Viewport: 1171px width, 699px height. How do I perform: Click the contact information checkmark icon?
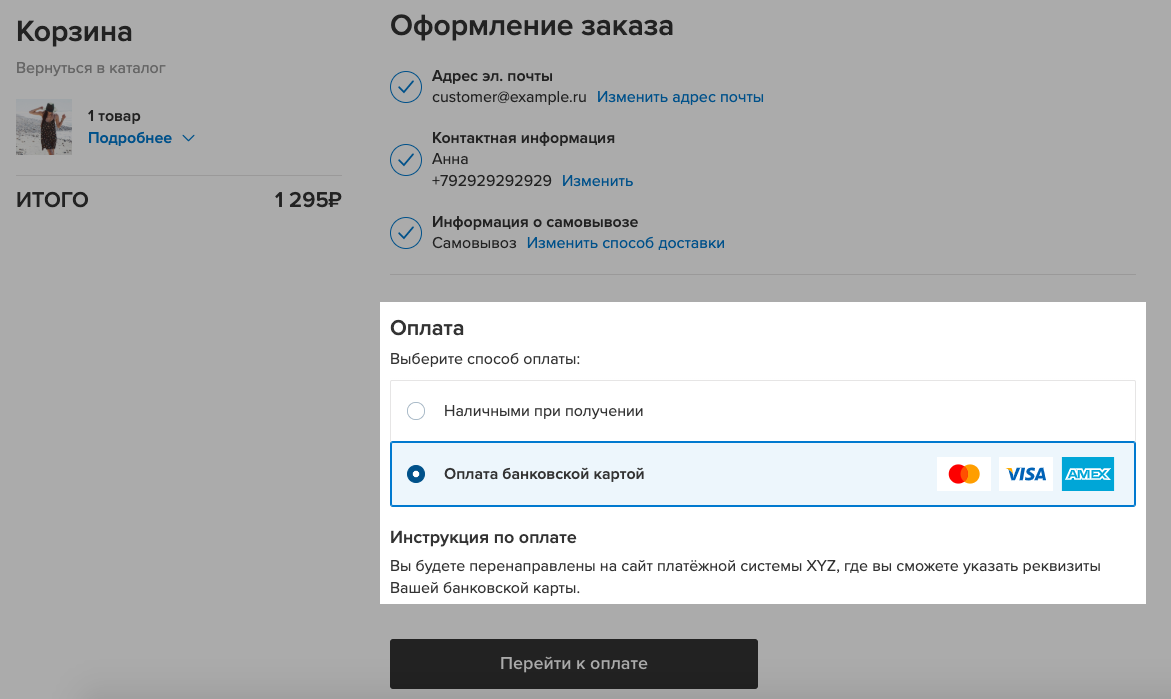pyautogui.click(x=406, y=160)
